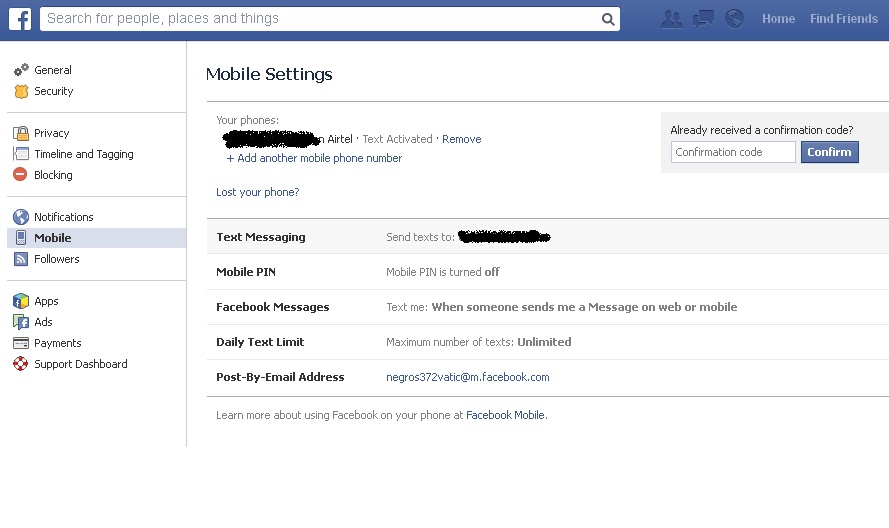Screen dimensions: 889x528
Task: Click the Payments card icon
Action: [x=21, y=343]
